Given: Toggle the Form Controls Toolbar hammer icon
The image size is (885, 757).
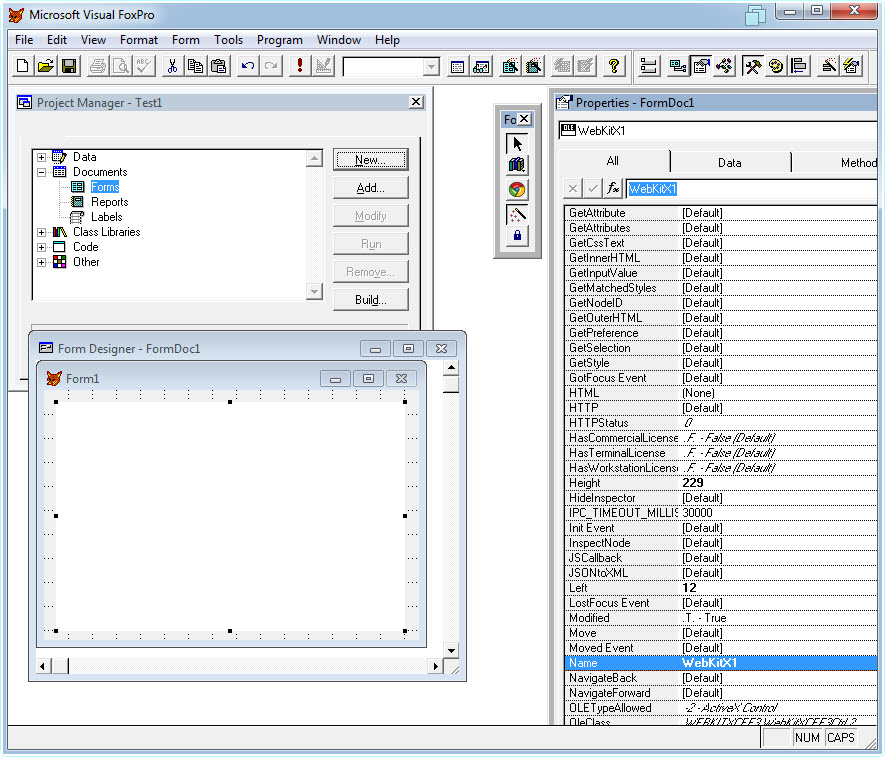Looking at the screenshot, I should coord(752,67).
